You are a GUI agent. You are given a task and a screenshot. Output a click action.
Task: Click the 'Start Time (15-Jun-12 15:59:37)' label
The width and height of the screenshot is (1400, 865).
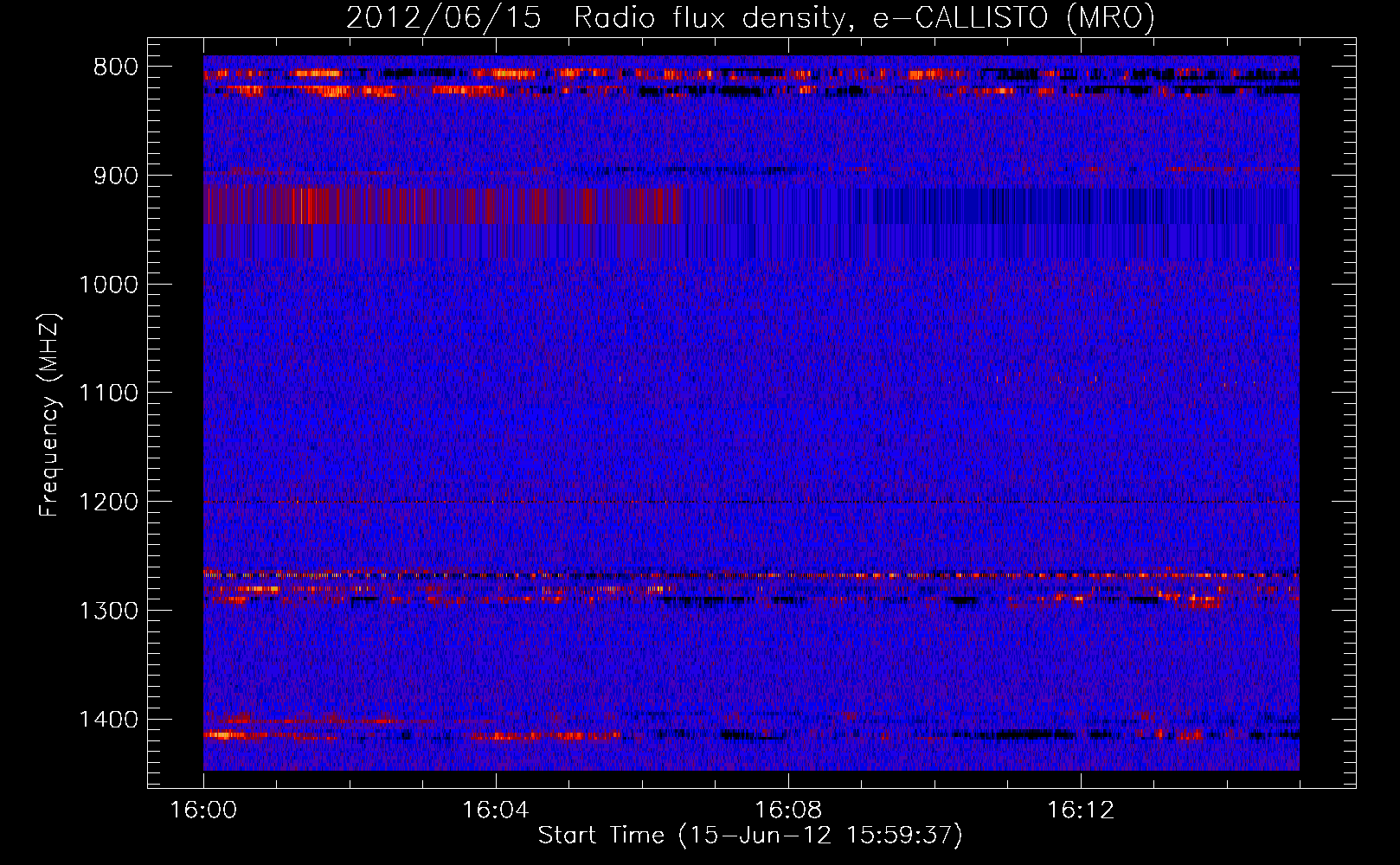750,836
